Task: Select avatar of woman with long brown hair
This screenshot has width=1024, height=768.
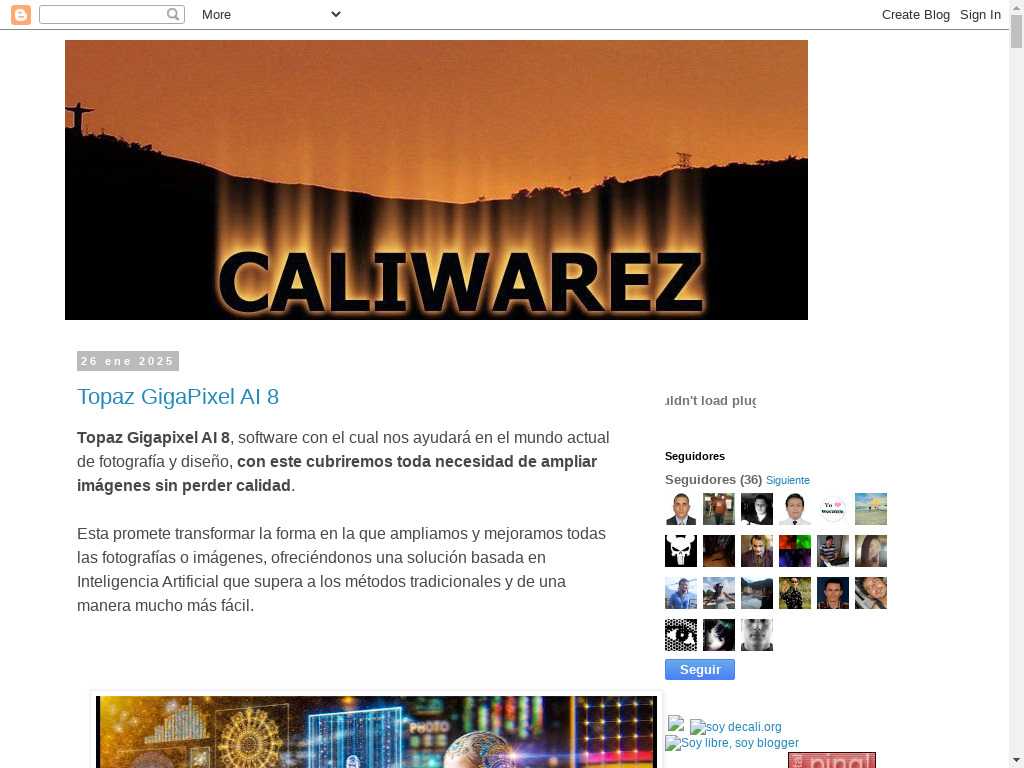Action: point(871,551)
